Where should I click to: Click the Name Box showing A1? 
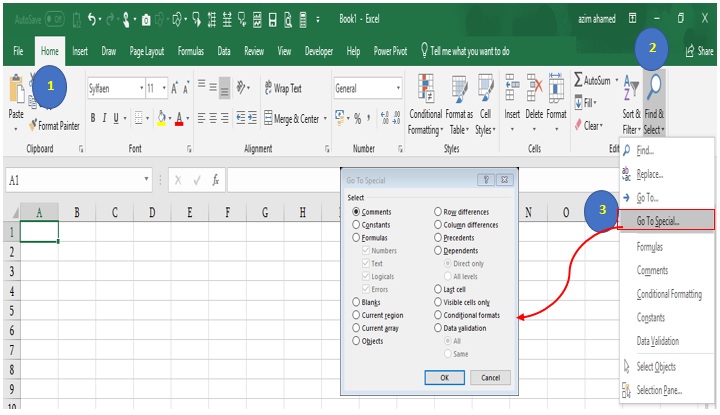79,180
